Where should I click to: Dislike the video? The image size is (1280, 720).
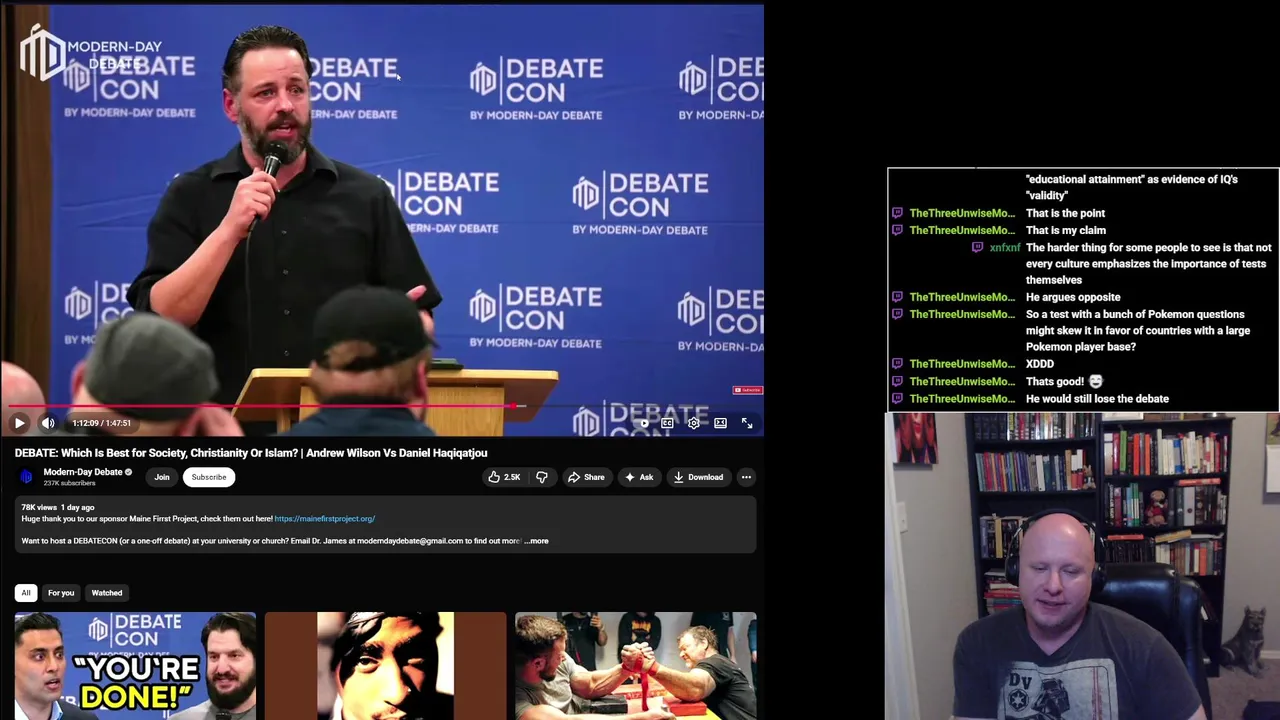[541, 477]
